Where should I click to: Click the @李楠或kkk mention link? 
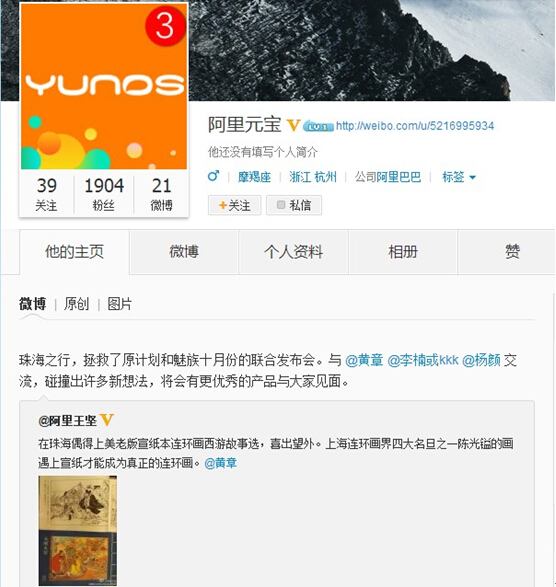click(423, 360)
